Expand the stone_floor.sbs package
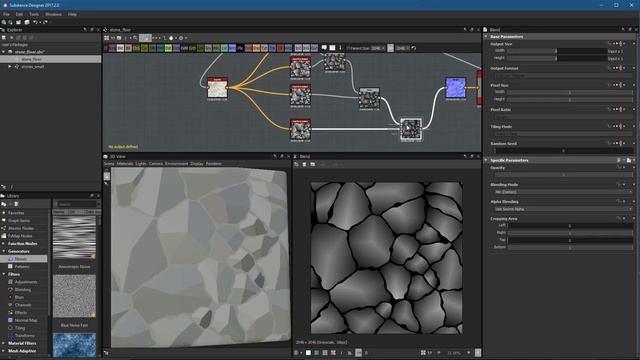The image size is (640, 360). tap(4, 52)
